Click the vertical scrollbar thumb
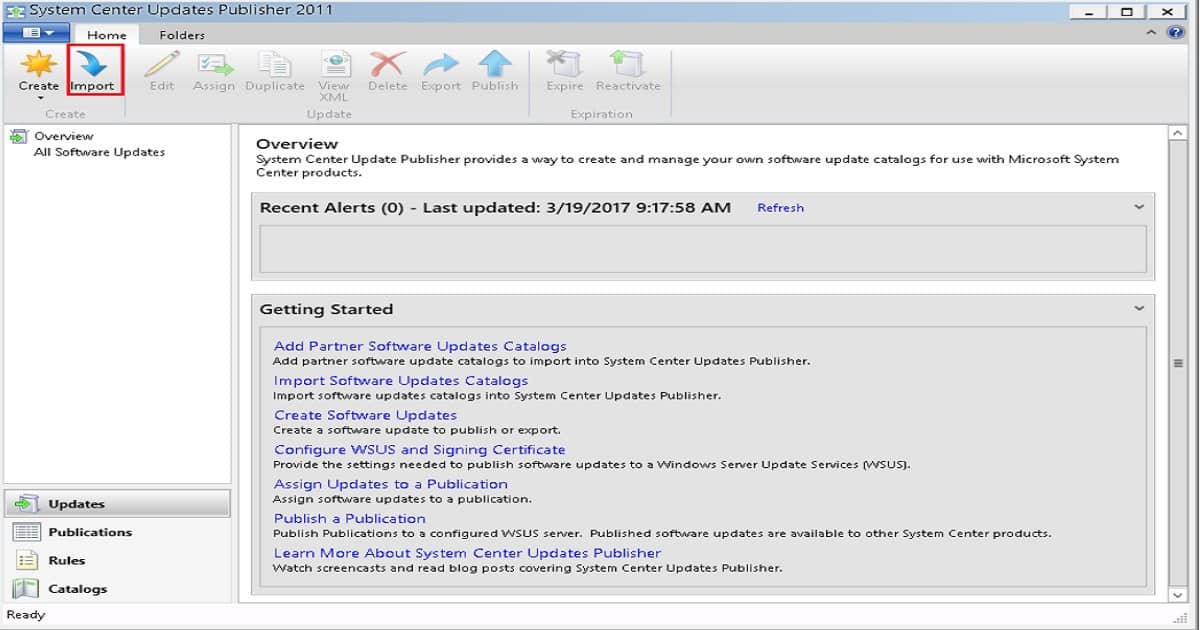Image resolution: width=1200 pixels, height=630 pixels. (x=1177, y=364)
